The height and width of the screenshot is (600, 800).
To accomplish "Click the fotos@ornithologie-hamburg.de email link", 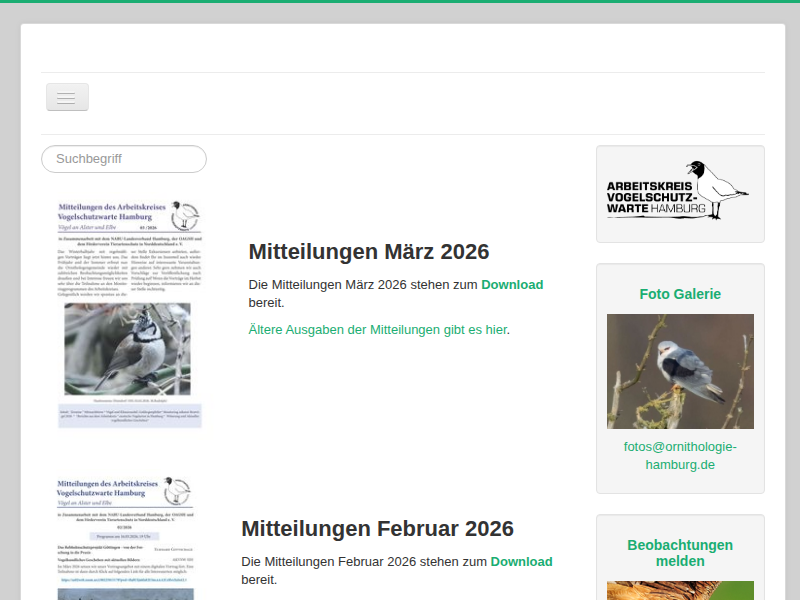I will pos(680,456).
